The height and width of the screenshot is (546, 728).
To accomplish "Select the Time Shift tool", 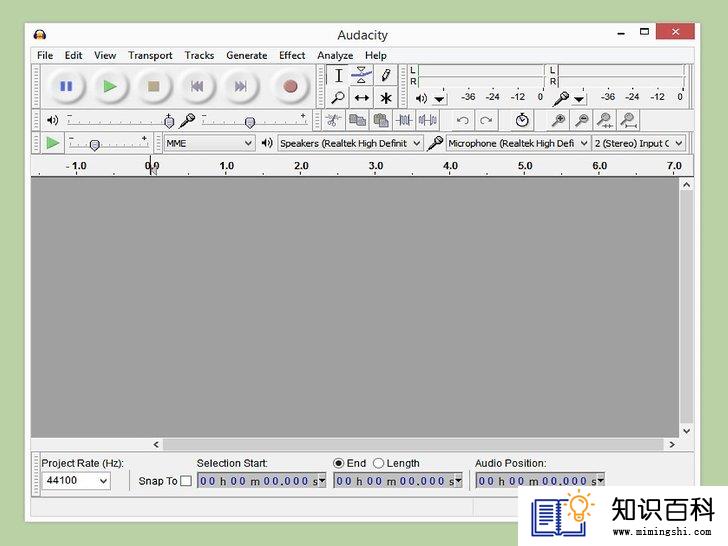I will [x=362, y=98].
